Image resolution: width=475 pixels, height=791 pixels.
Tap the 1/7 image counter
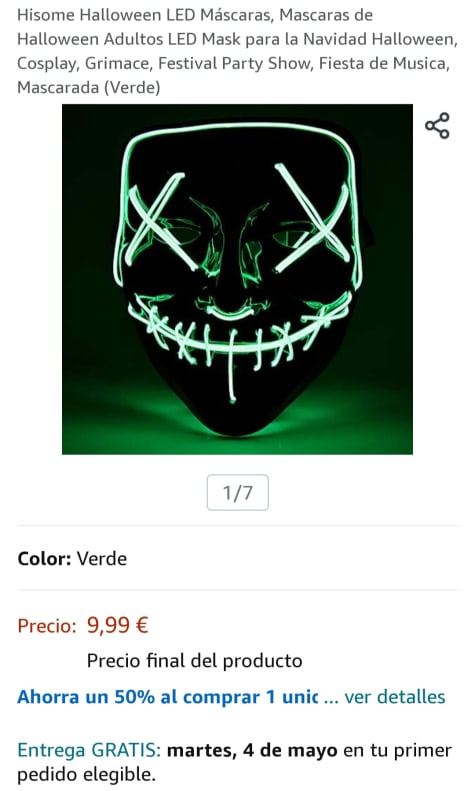point(238,492)
